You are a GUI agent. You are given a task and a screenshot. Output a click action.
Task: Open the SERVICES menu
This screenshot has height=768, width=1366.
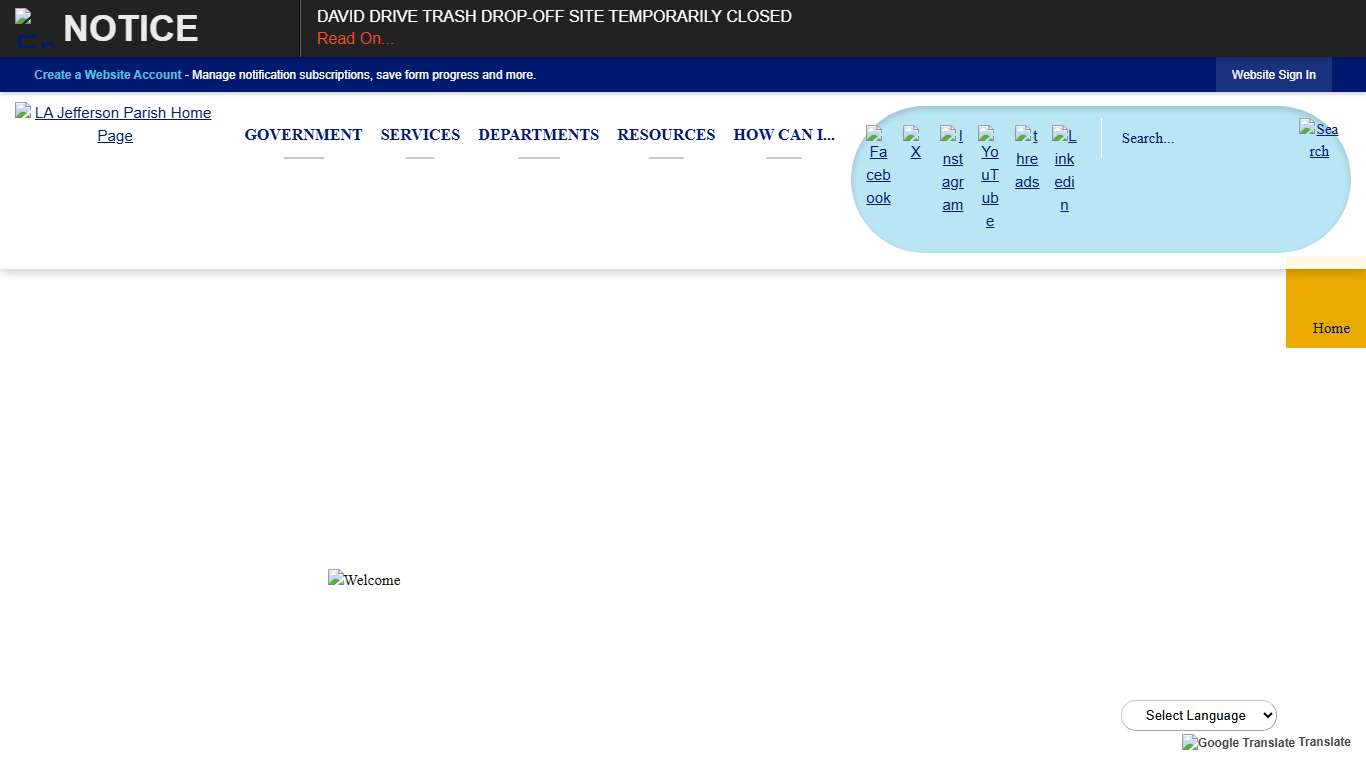click(420, 135)
